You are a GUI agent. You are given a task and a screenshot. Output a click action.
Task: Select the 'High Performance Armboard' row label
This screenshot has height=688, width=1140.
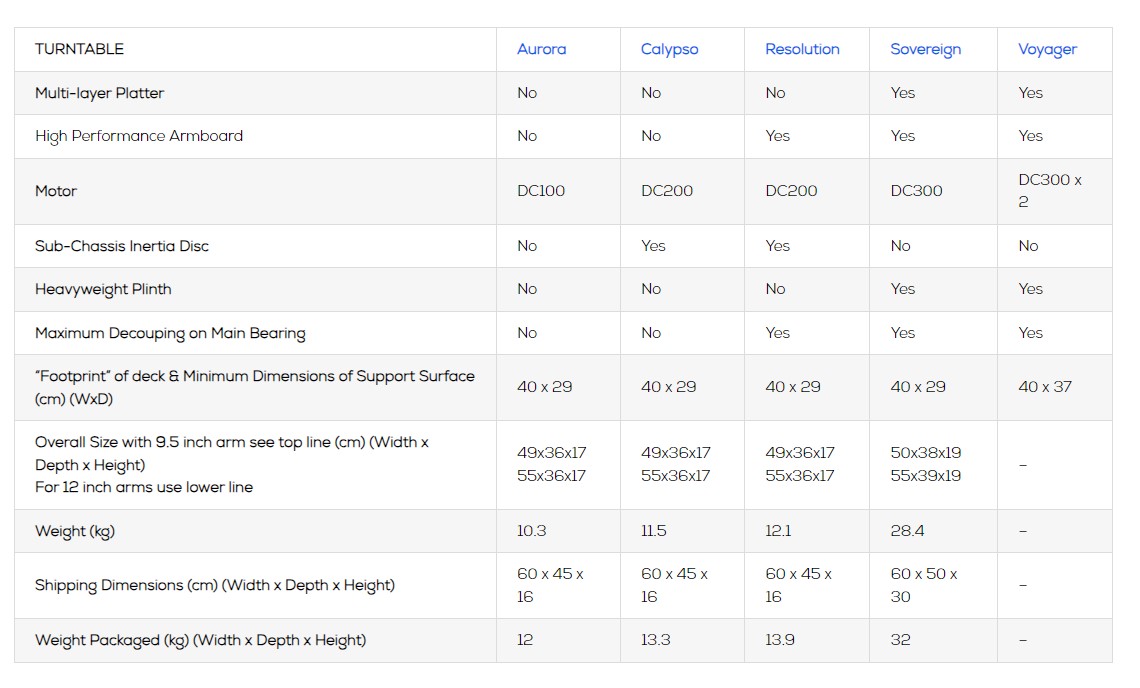(139, 136)
